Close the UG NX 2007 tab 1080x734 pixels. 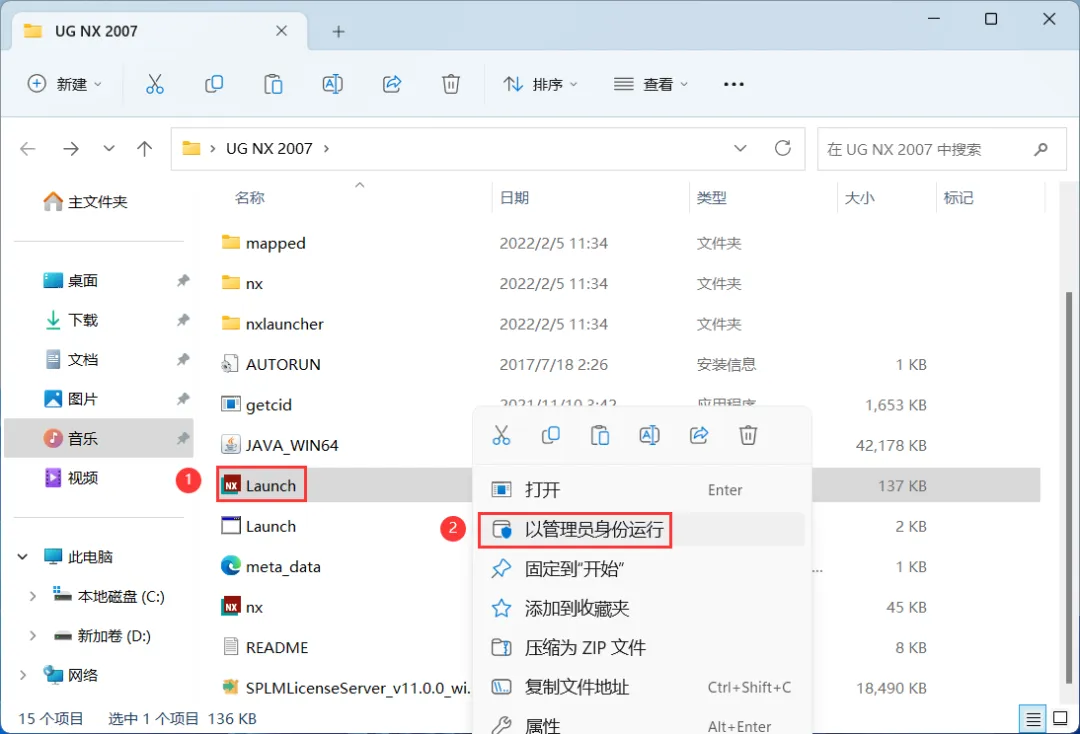click(x=281, y=31)
